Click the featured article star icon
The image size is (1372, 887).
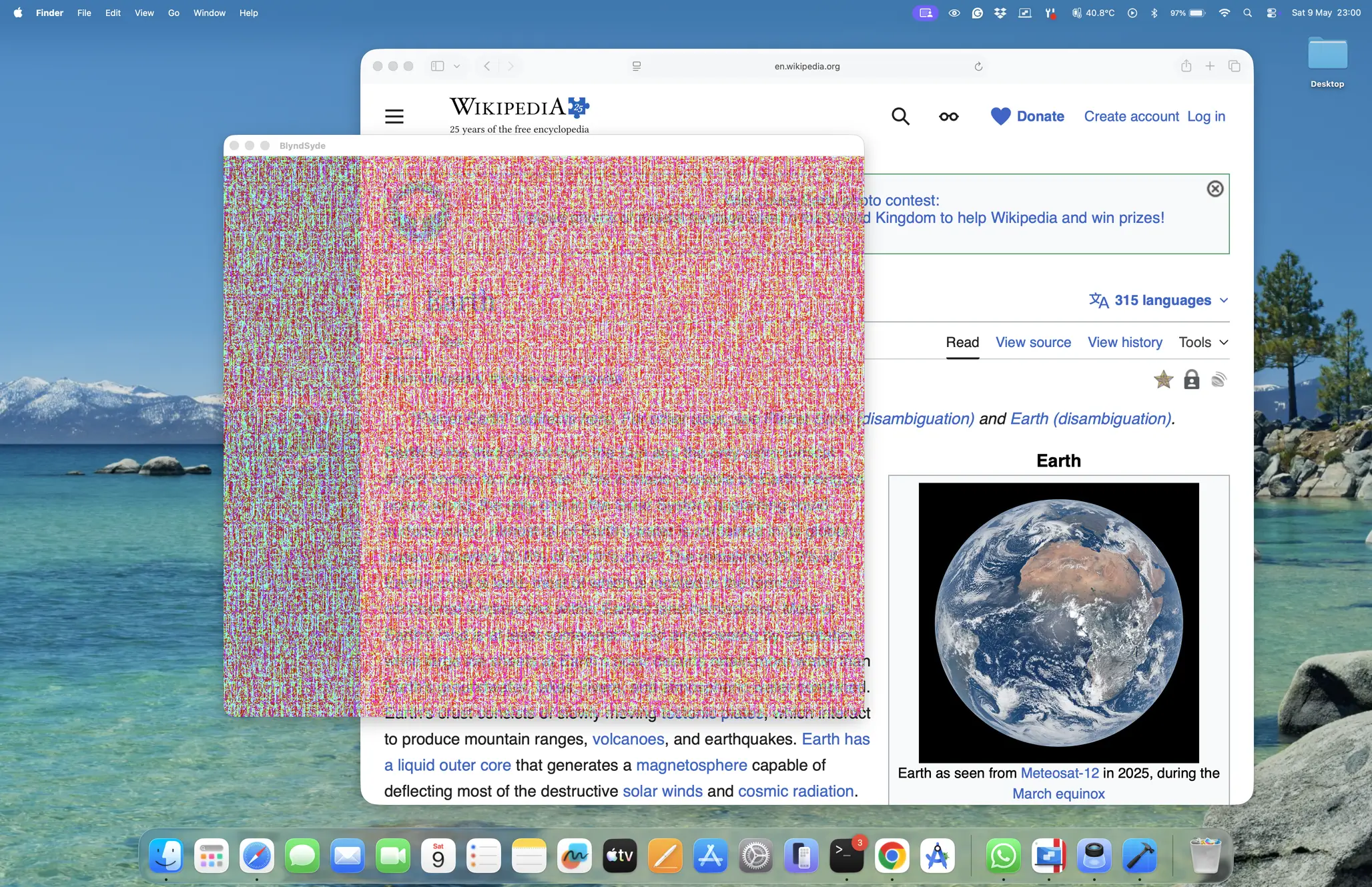coord(1163,380)
